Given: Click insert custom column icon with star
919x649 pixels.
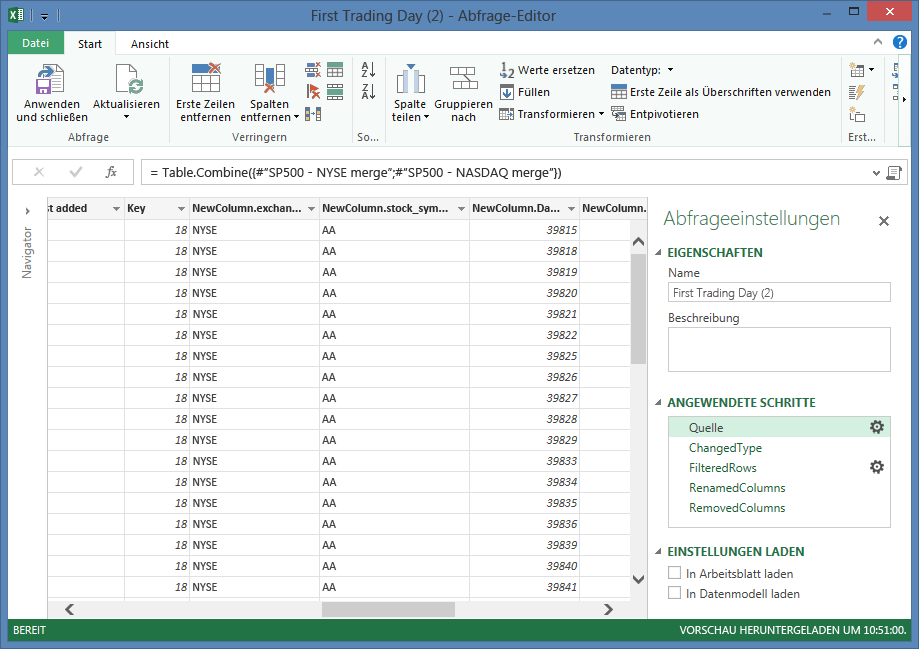Looking at the screenshot, I should click(857, 70).
